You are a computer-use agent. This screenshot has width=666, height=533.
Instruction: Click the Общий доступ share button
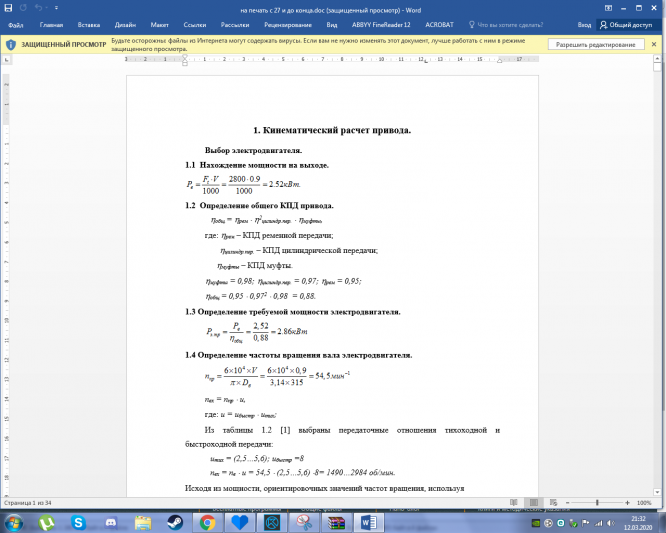tap(626, 25)
